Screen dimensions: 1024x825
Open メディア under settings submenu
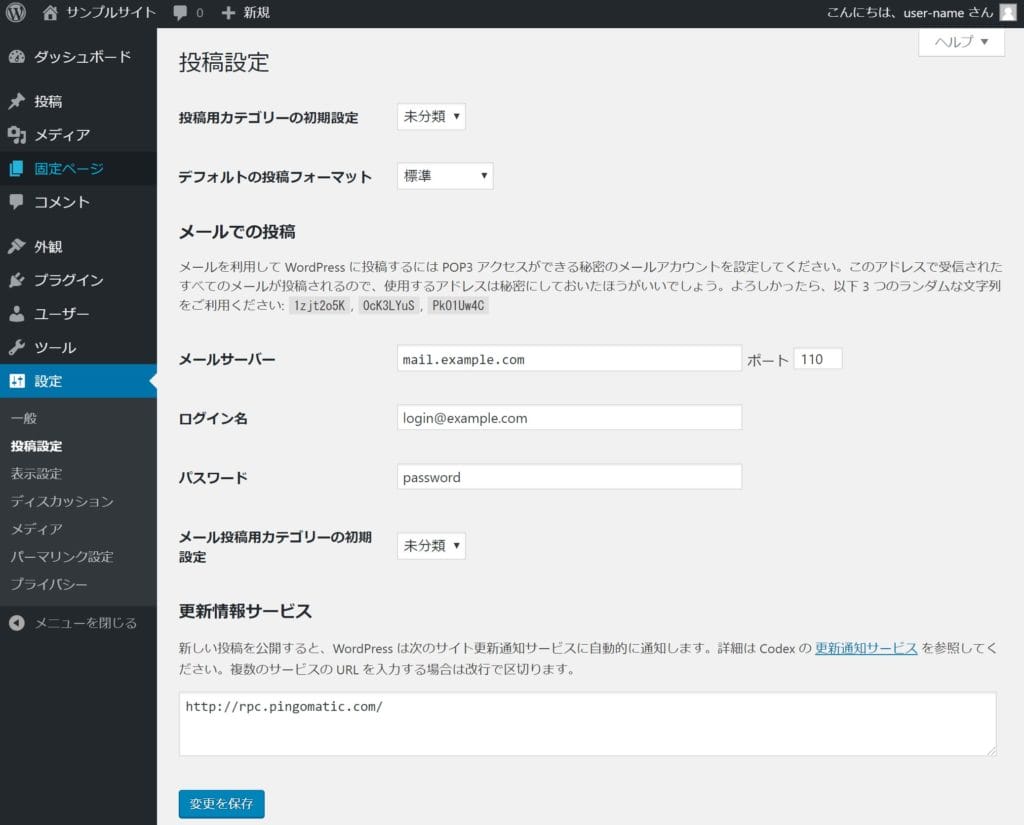click(x=37, y=528)
